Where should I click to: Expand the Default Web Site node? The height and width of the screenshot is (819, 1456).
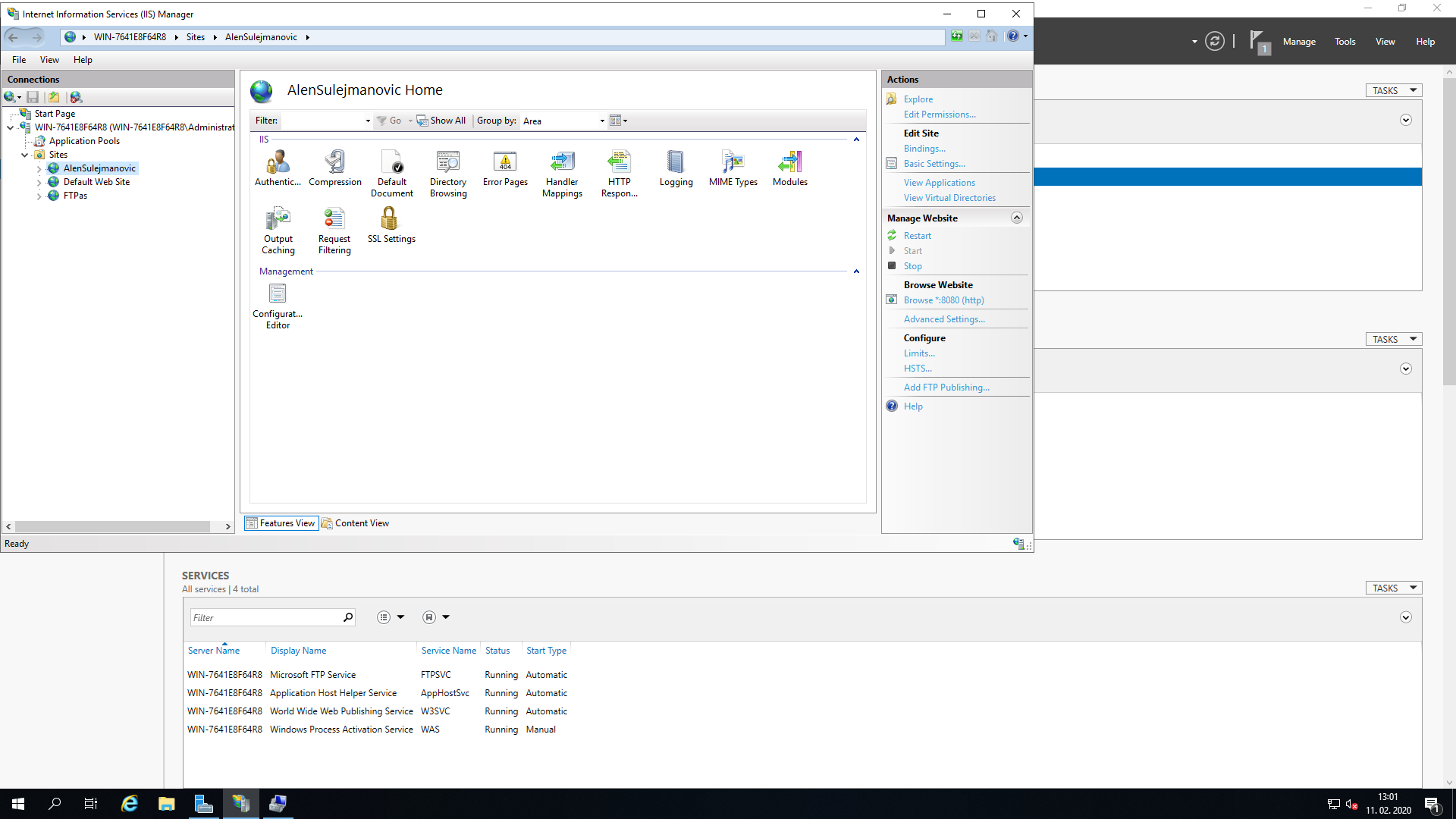click(39, 182)
